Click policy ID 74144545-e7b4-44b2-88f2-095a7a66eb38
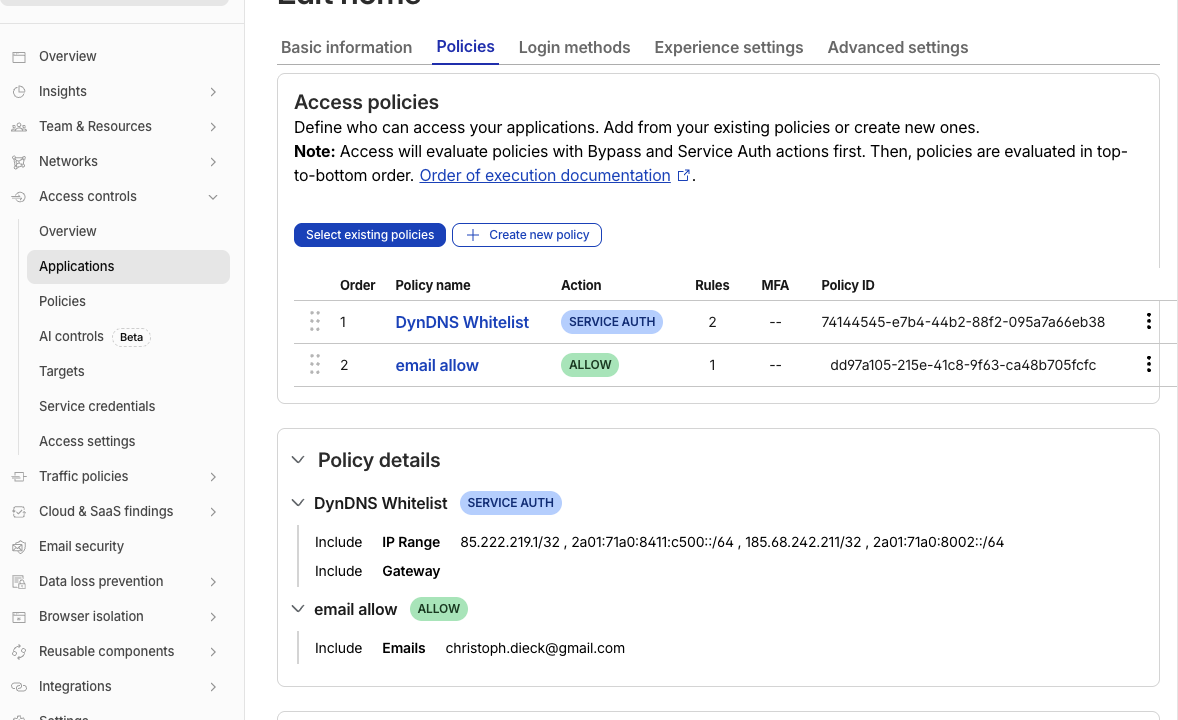Screen dimensions: 1178x720 click(x=963, y=322)
